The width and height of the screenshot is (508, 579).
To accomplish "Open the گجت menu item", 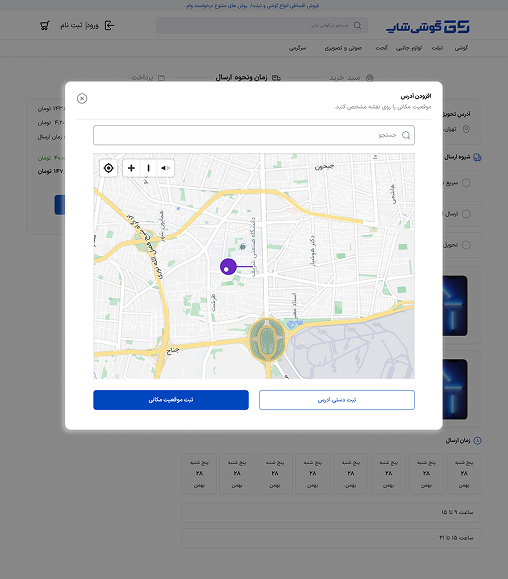I will click(381, 48).
